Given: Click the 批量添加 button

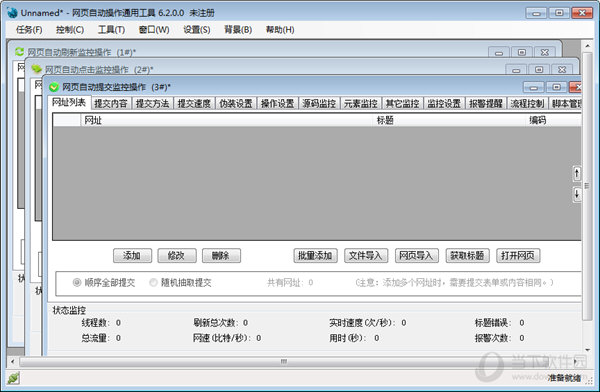Looking at the screenshot, I should (x=315, y=255).
